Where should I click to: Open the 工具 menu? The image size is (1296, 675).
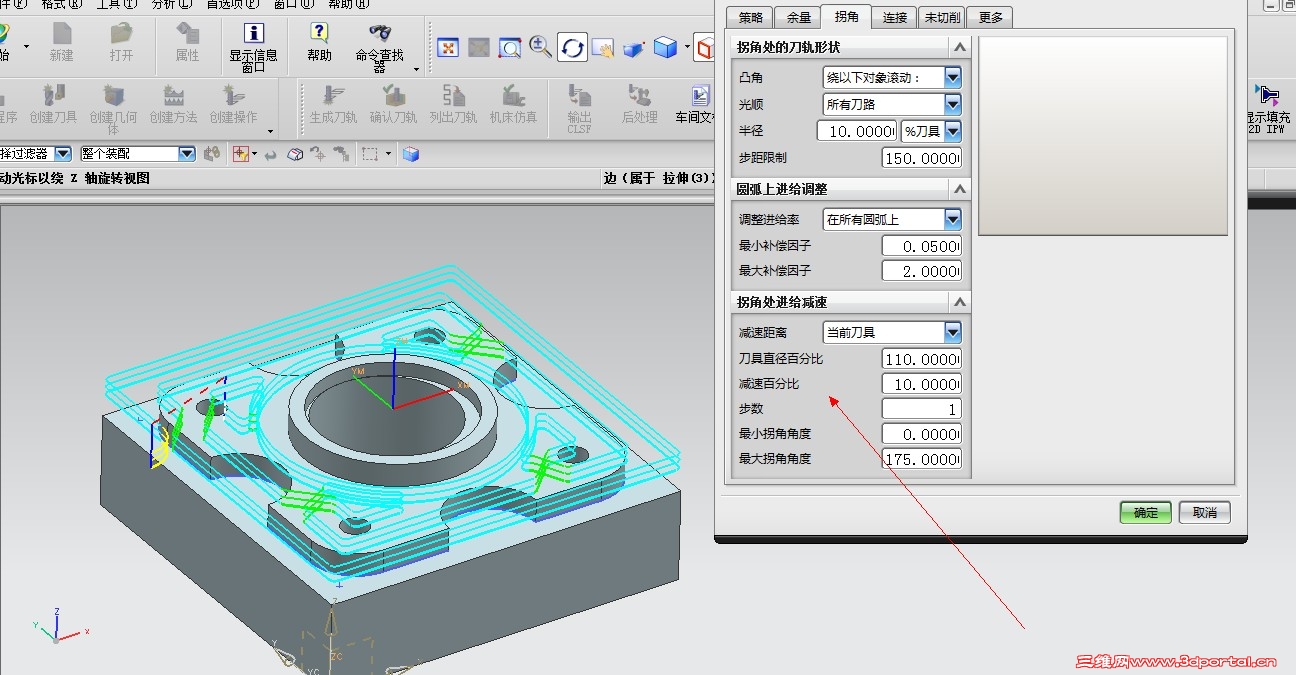(x=115, y=4)
